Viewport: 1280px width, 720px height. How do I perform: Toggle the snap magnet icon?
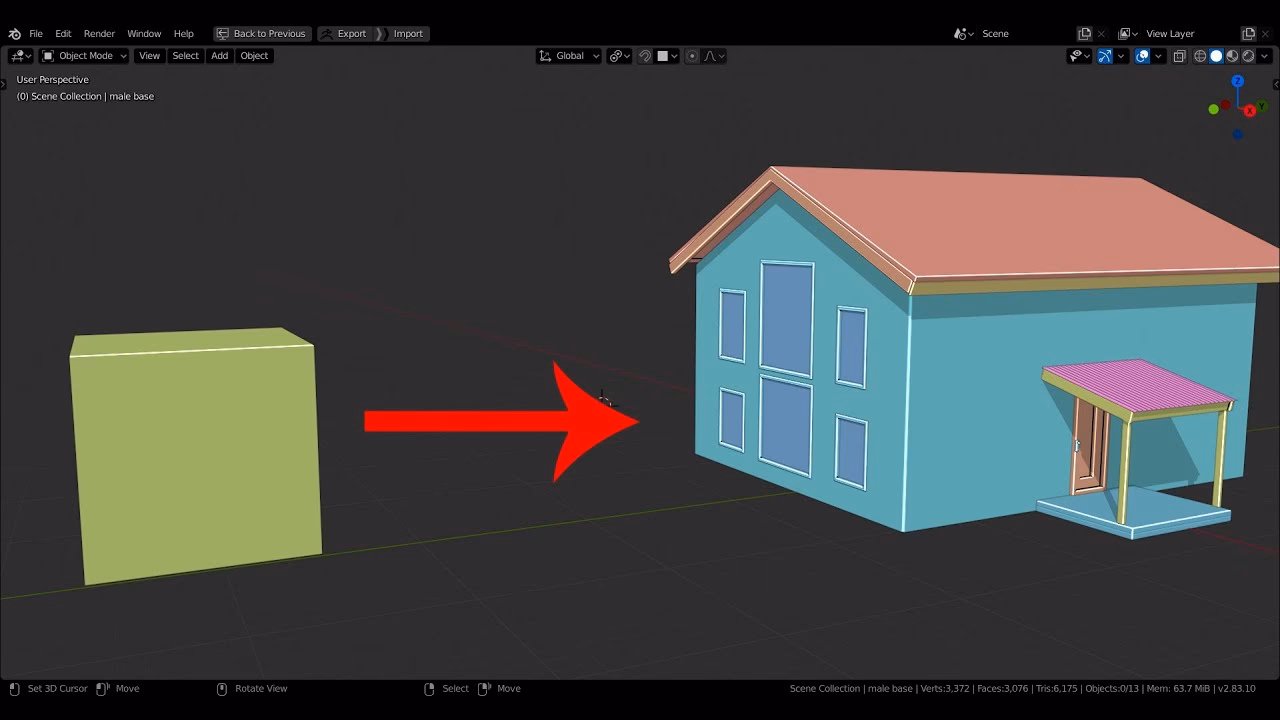(645, 56)
